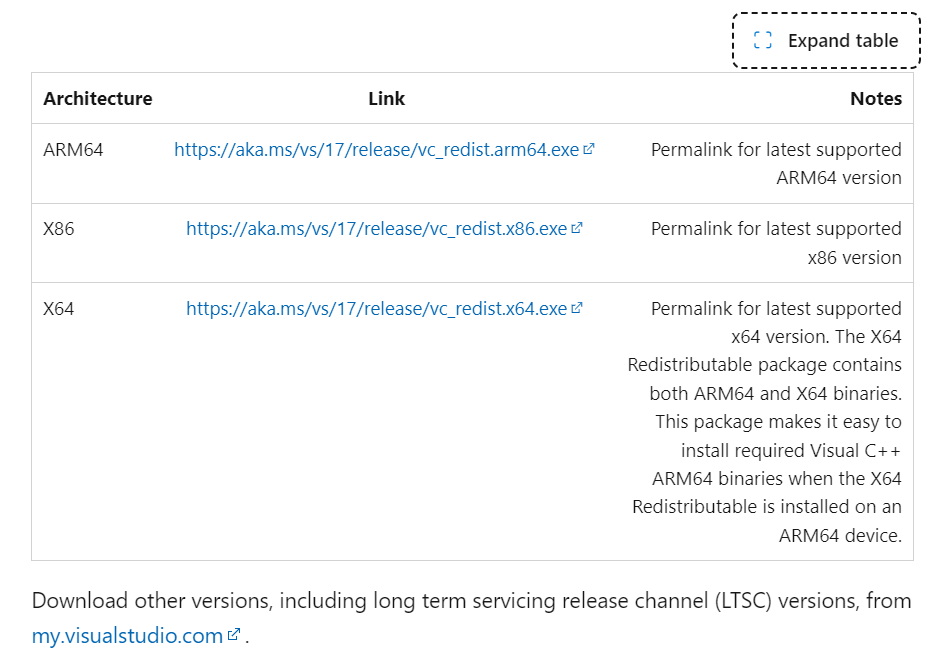
Task: Select the Notes column header
Action: tap(876, 98)
